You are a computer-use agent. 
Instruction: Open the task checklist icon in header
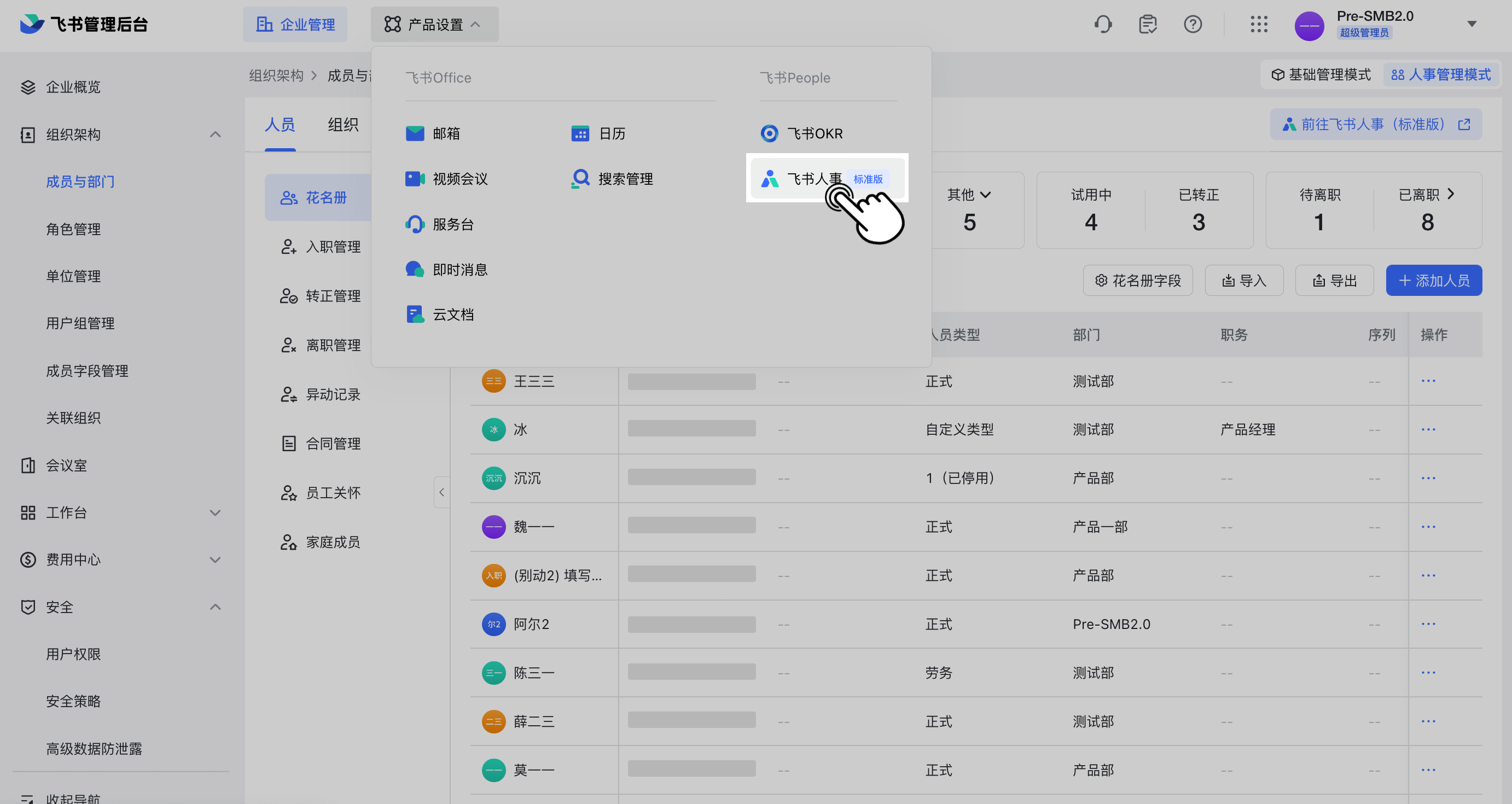point(1148,25)
